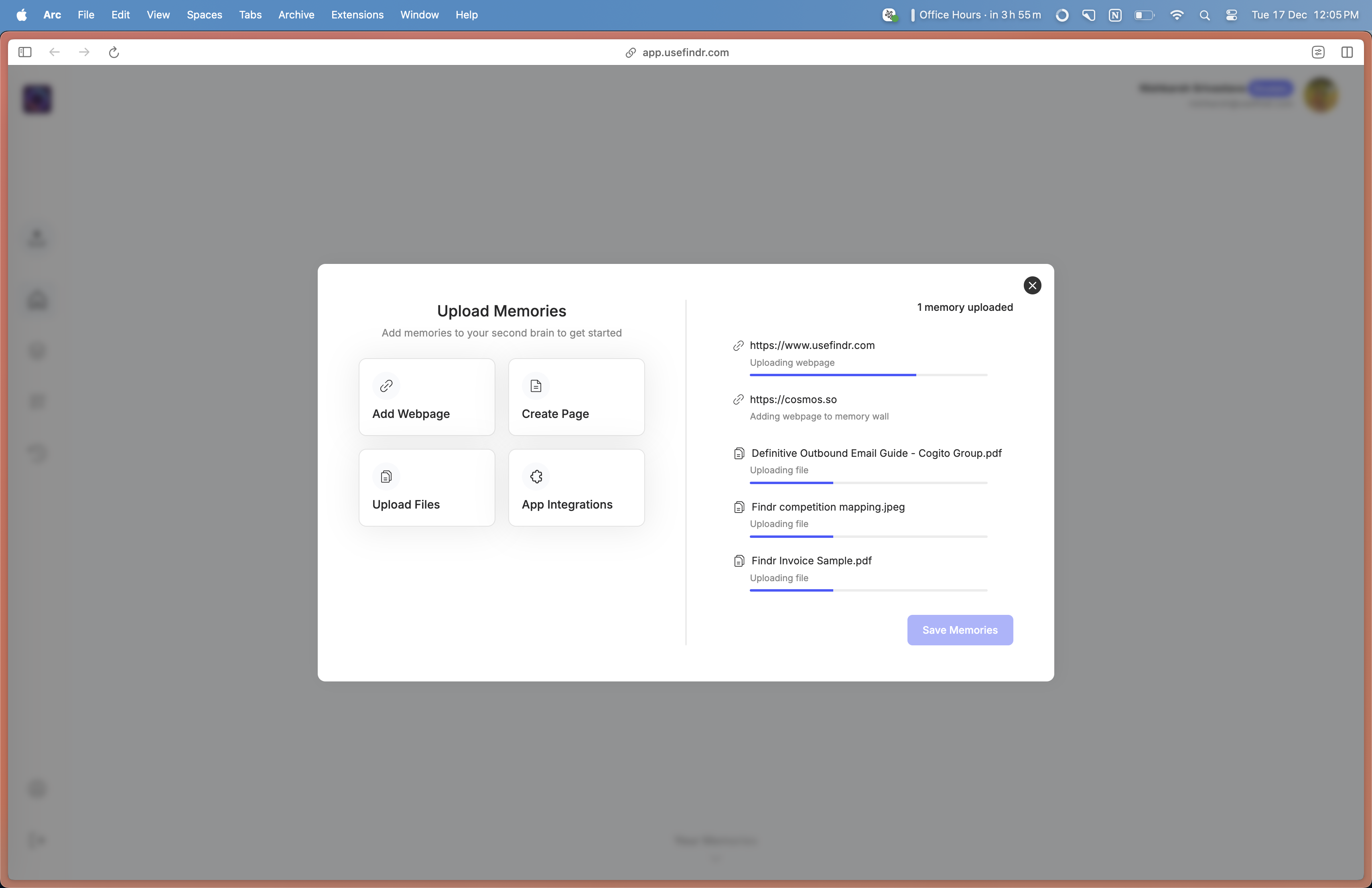This screenshot has height=888, width=1372.
Task: Open Spotlight search icon
Action: [x=1204, y=16]
